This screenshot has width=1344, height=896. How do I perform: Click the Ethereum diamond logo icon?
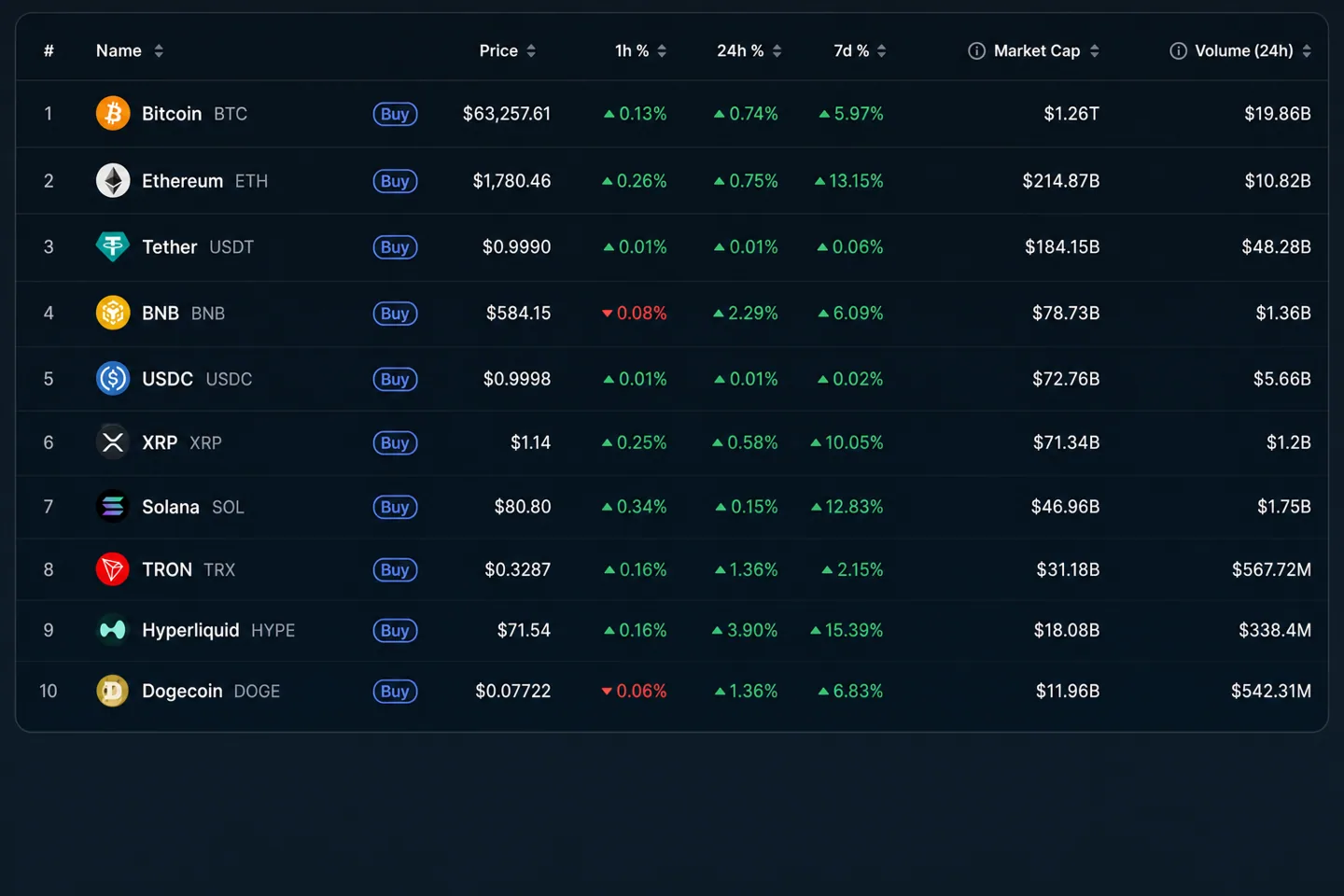tap(113, 181)
